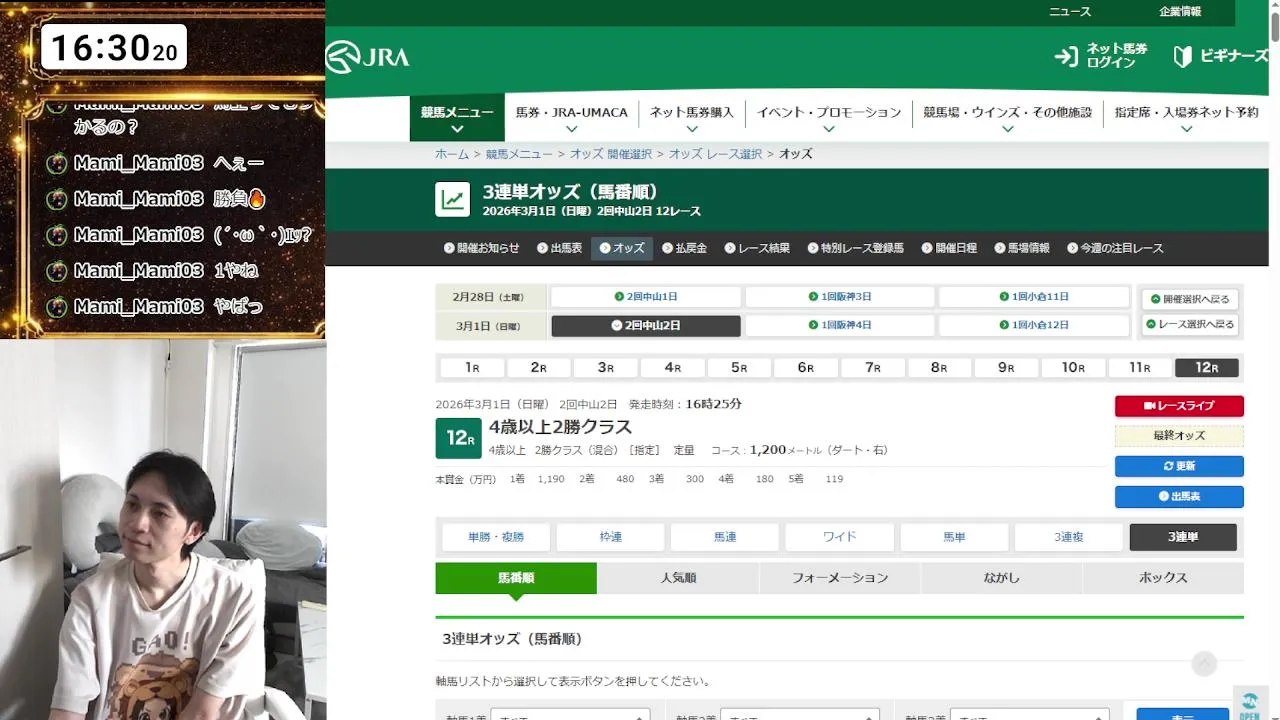Switch to フォーメーション view tab

pyautogui.click(x=840, y=578)
